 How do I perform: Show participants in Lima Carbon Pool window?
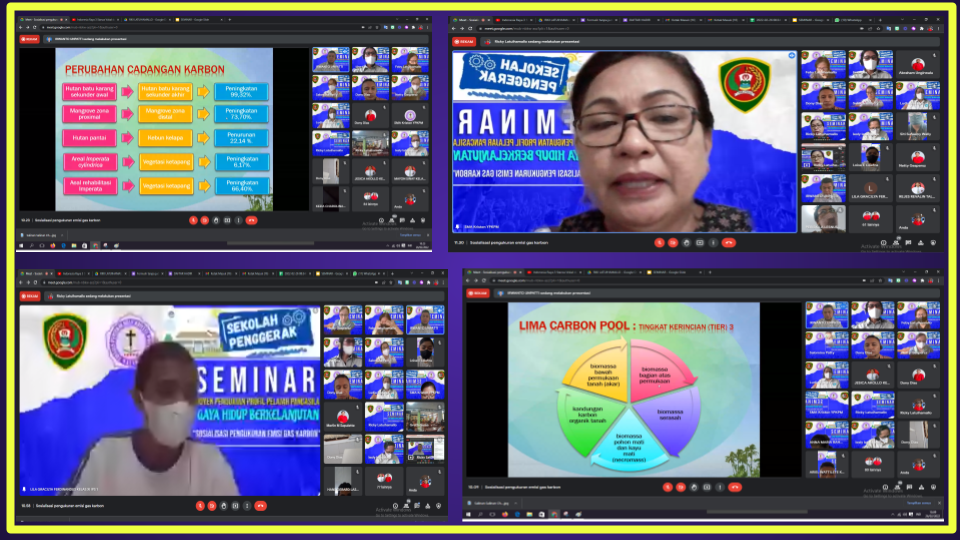tap(897, 487)
